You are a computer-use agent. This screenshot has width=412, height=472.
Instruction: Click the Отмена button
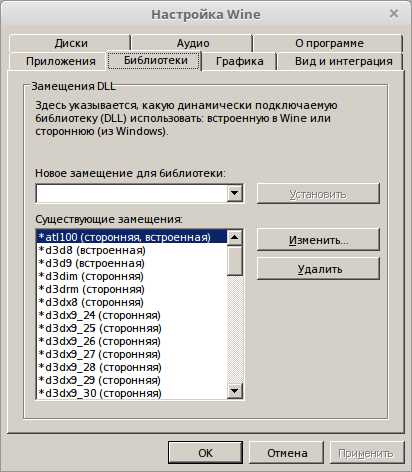tap(287, 453)
